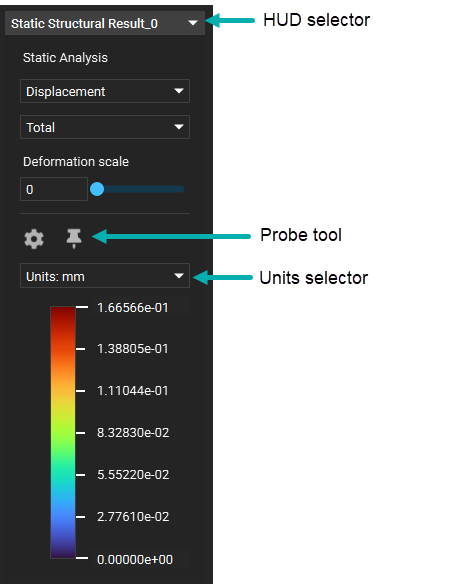Click the Static Analysis label

point(65,58)
